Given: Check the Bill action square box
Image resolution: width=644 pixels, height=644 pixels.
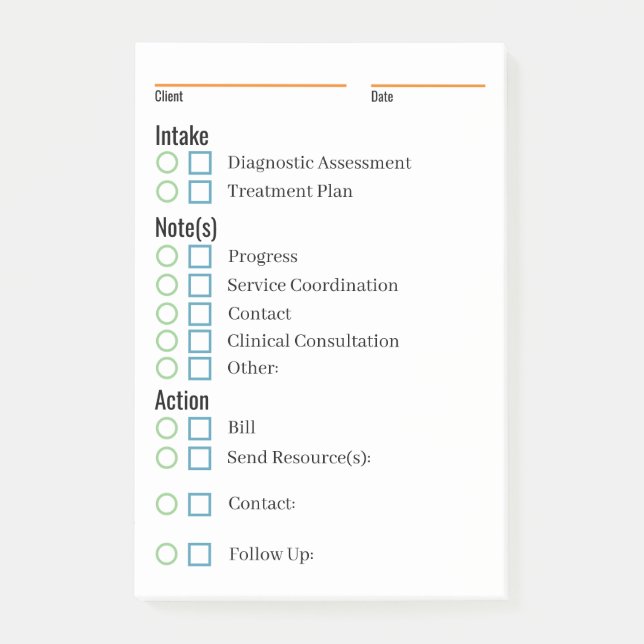Looking at the screenshot, I should (200, 428).
